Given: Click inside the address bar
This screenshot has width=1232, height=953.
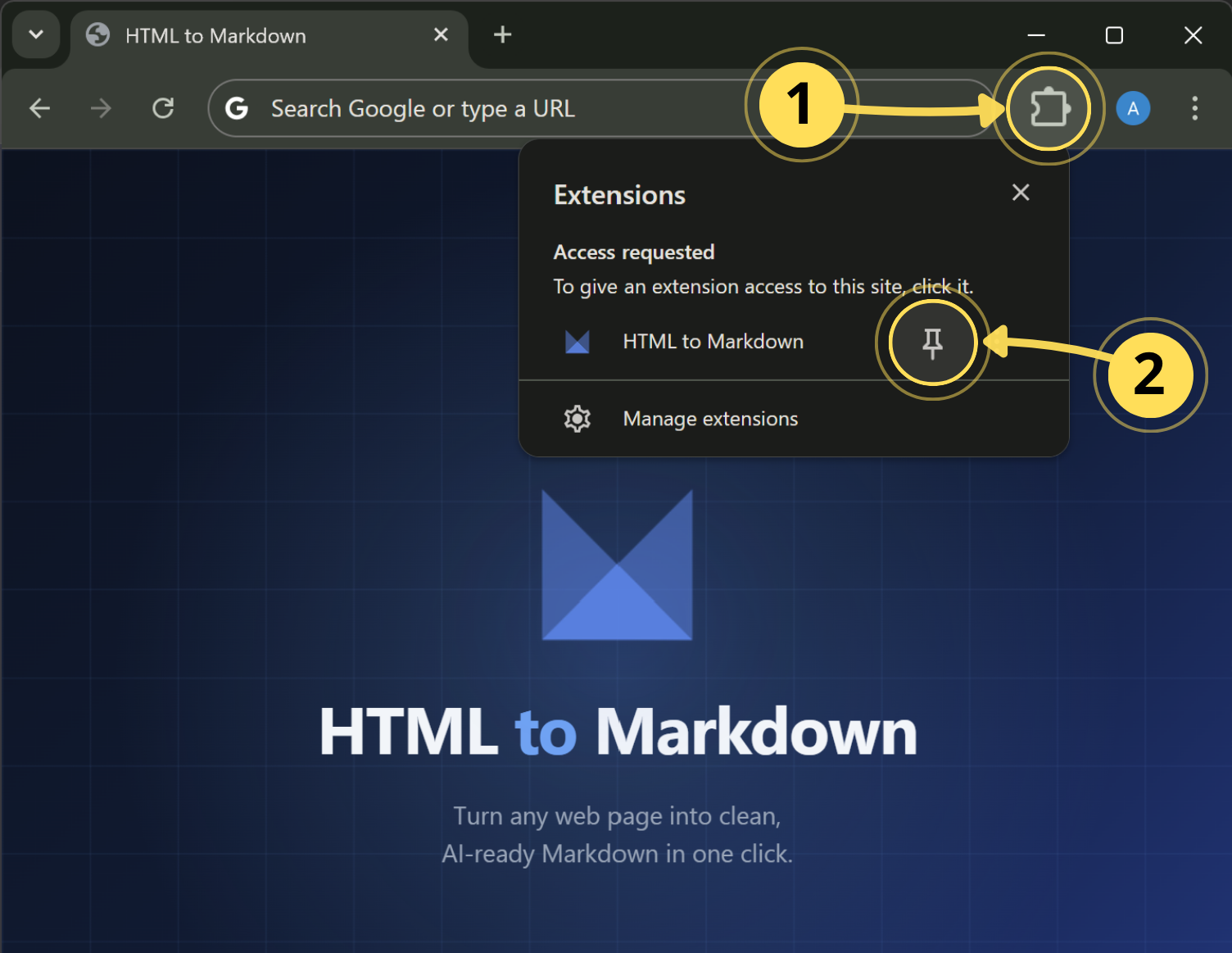Looking at the screenshot, I should (x=491, y=107).
